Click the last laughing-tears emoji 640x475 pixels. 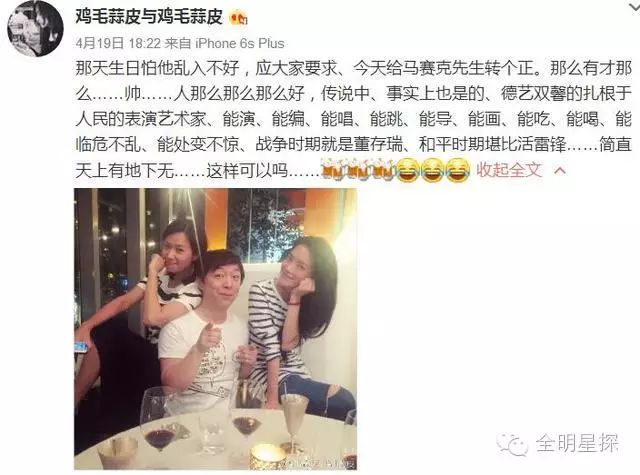point(457,170)
